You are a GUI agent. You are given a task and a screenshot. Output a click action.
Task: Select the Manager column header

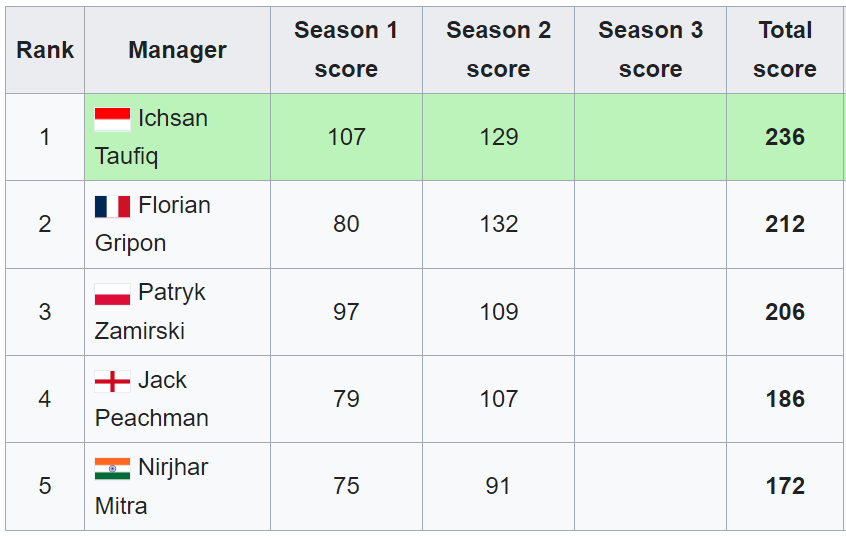point(177,50)
